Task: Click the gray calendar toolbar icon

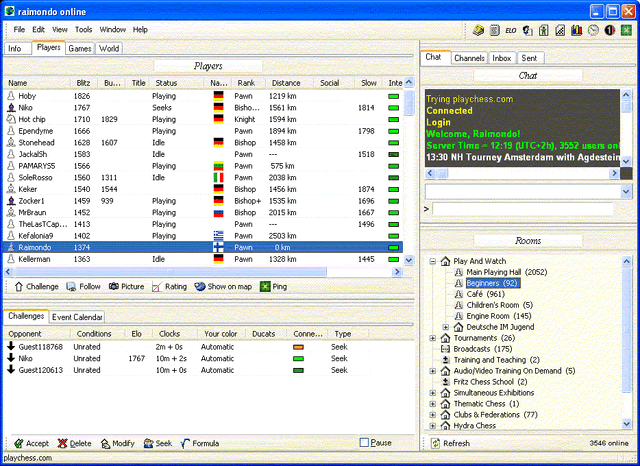Action: pos(495,30)
